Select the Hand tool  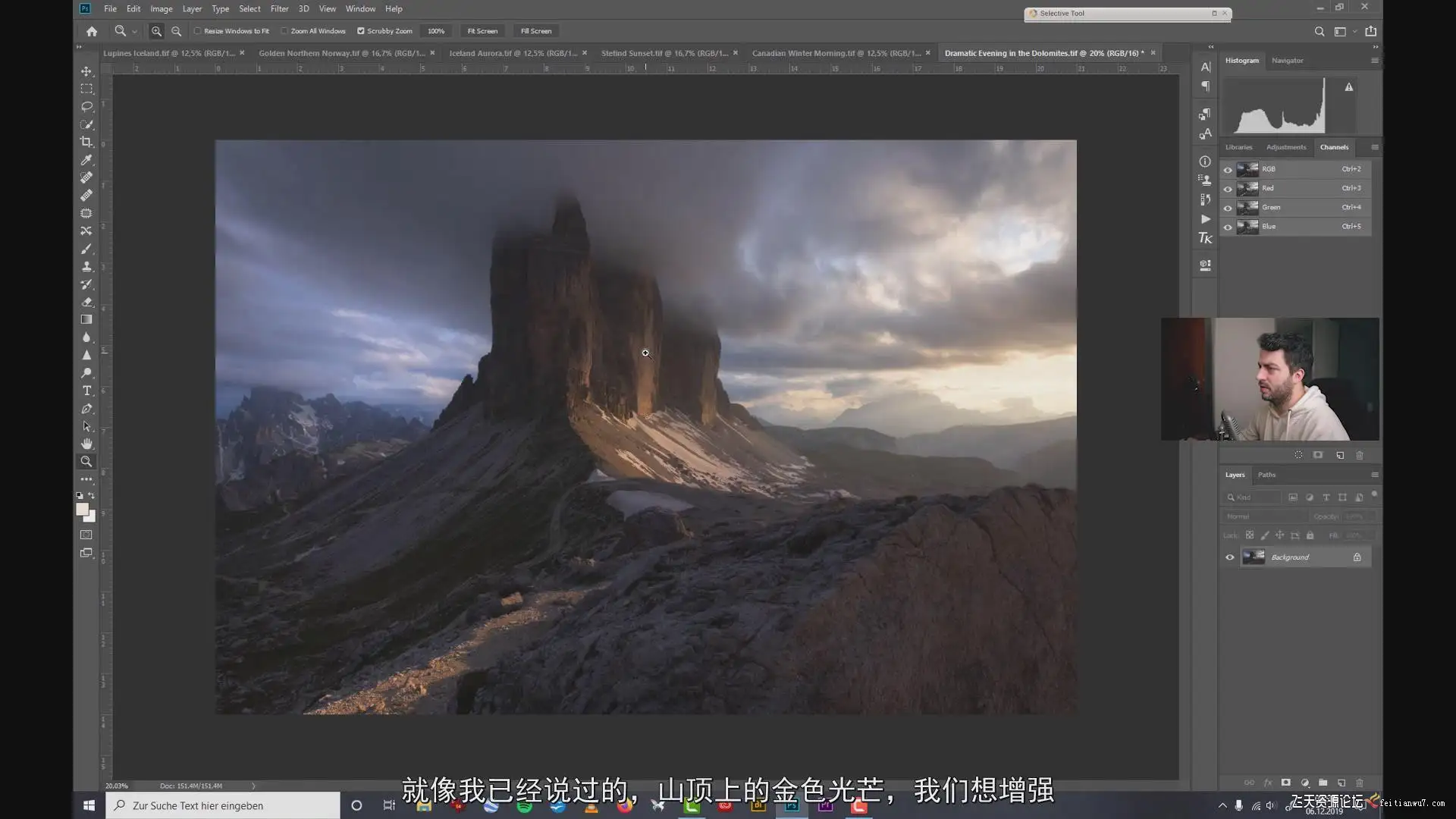coord(86,444)
